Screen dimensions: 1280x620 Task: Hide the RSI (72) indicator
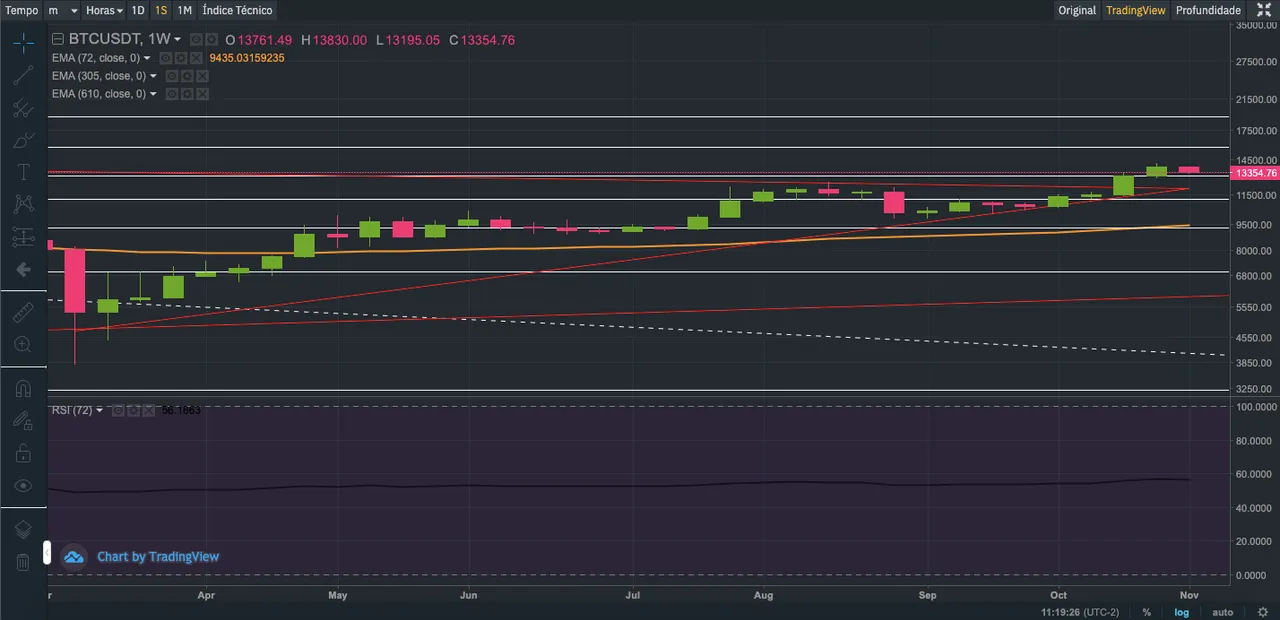click(x=118, y=410)
